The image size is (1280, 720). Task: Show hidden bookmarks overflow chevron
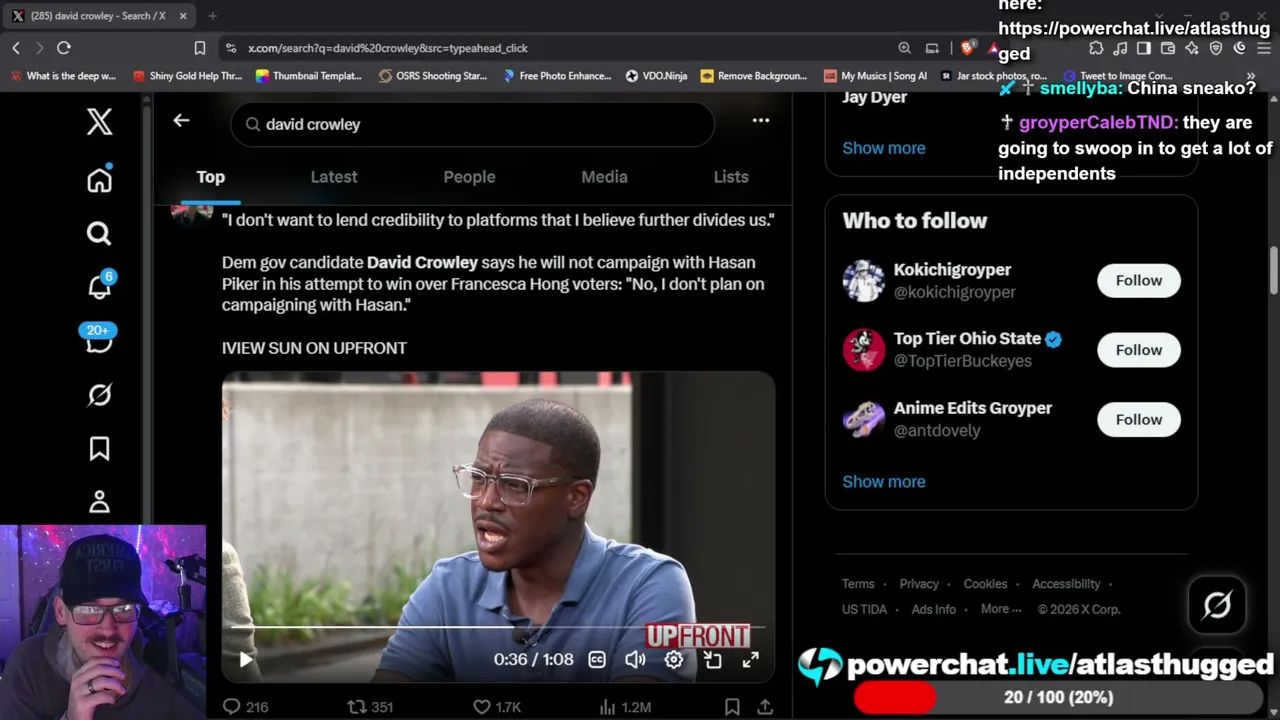tap(1250, 76)
